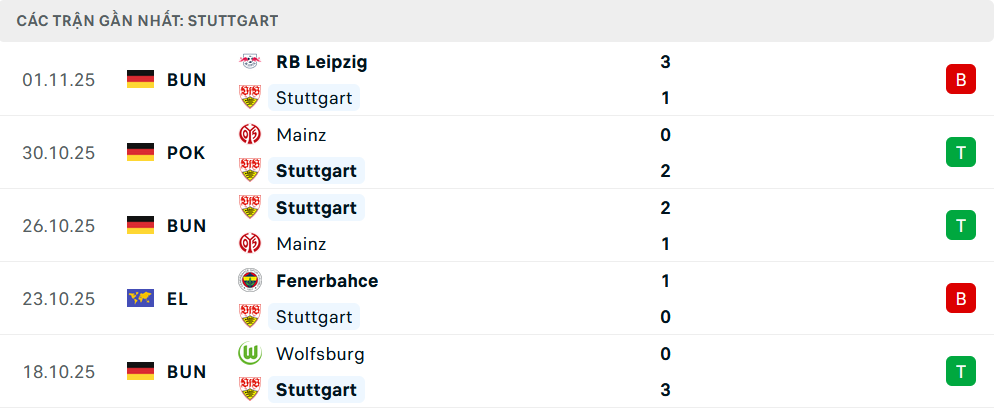
Task: Click the Stuttgart recent matches header
Action: click(148, 20)
